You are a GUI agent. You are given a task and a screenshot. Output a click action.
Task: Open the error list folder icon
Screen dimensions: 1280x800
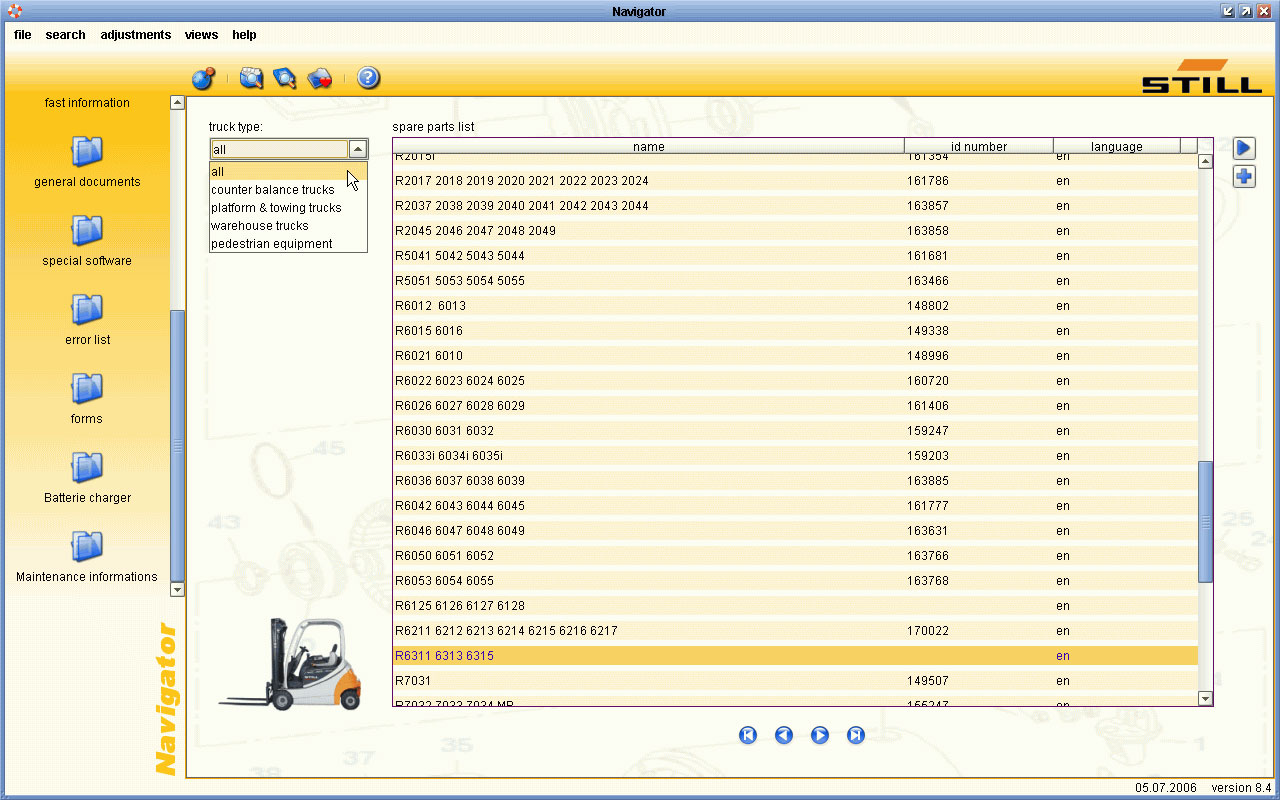coord(87,310)
